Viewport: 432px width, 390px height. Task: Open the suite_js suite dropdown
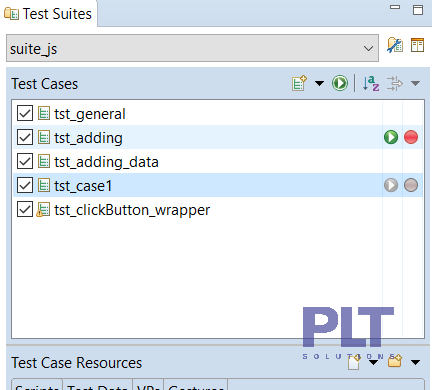[192, 48]
